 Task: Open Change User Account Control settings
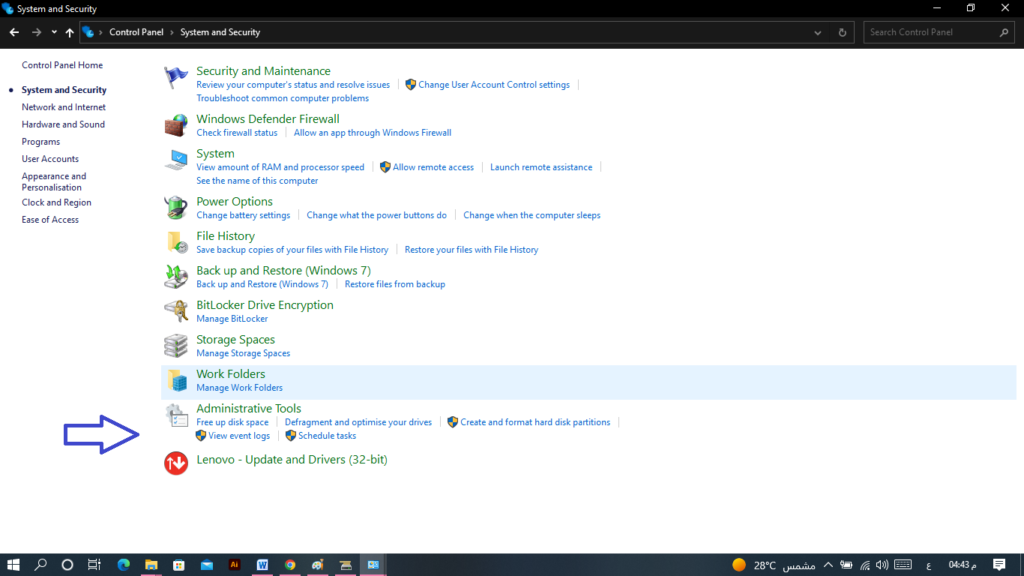tap(494, 84)
